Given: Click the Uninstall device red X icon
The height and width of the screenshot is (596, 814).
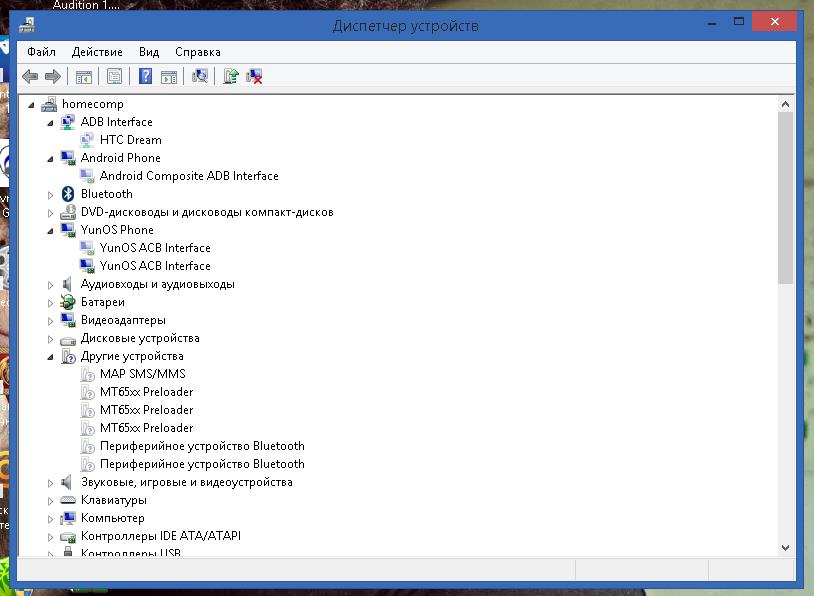Looking at the screenshot, I should 255,77.
